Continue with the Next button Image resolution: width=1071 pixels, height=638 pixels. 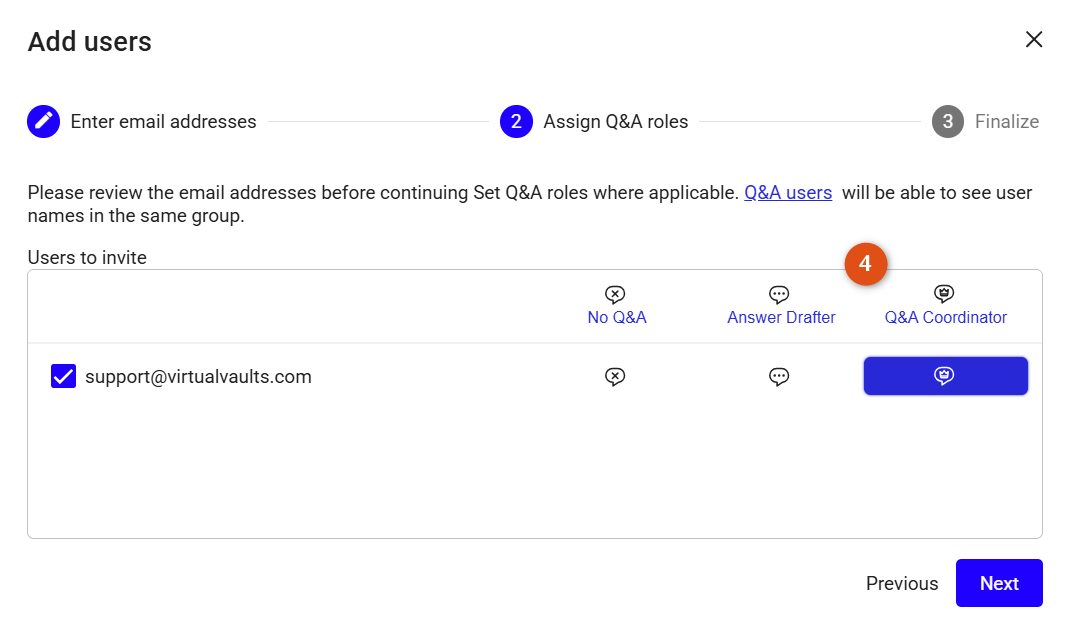coord(999,583)
